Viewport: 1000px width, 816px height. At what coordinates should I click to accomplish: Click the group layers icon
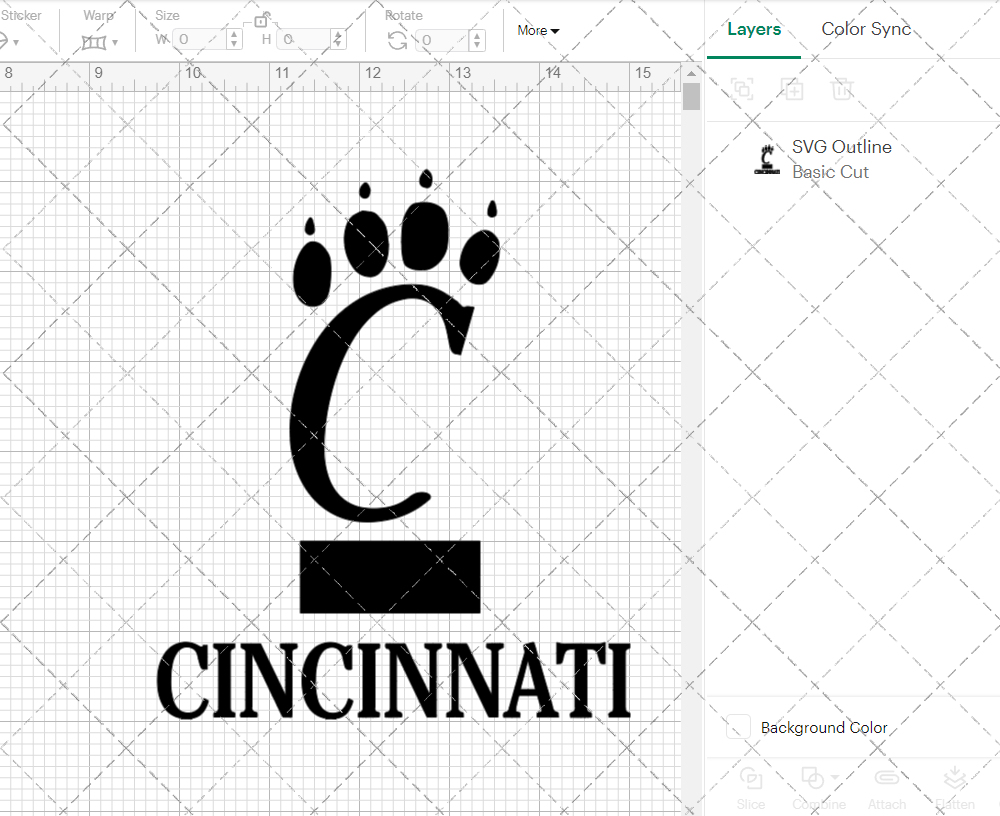coord(742,90)
